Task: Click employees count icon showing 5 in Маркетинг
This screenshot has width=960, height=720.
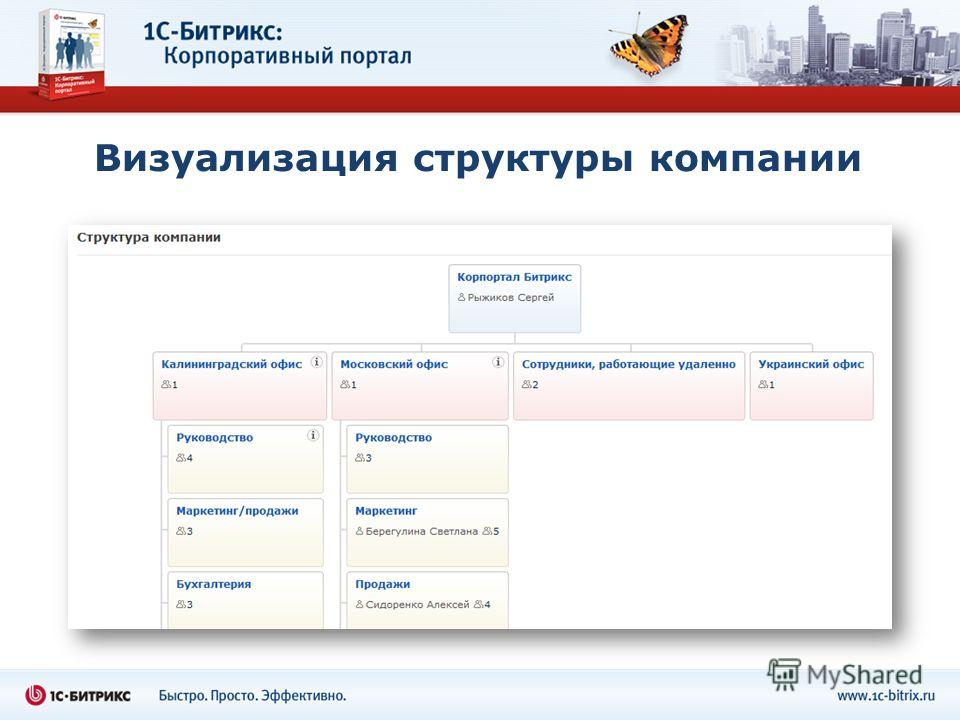Action: pos(487,531)
